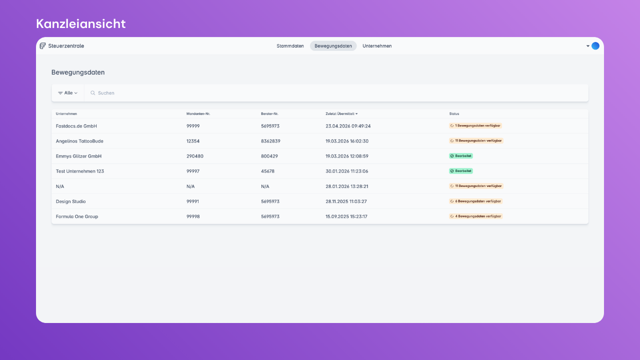The width and height of the screenshot is (640, 360).
Task: Click the timestamp 15.09.2025 15:23:17
Action: [x=347, y=217]
